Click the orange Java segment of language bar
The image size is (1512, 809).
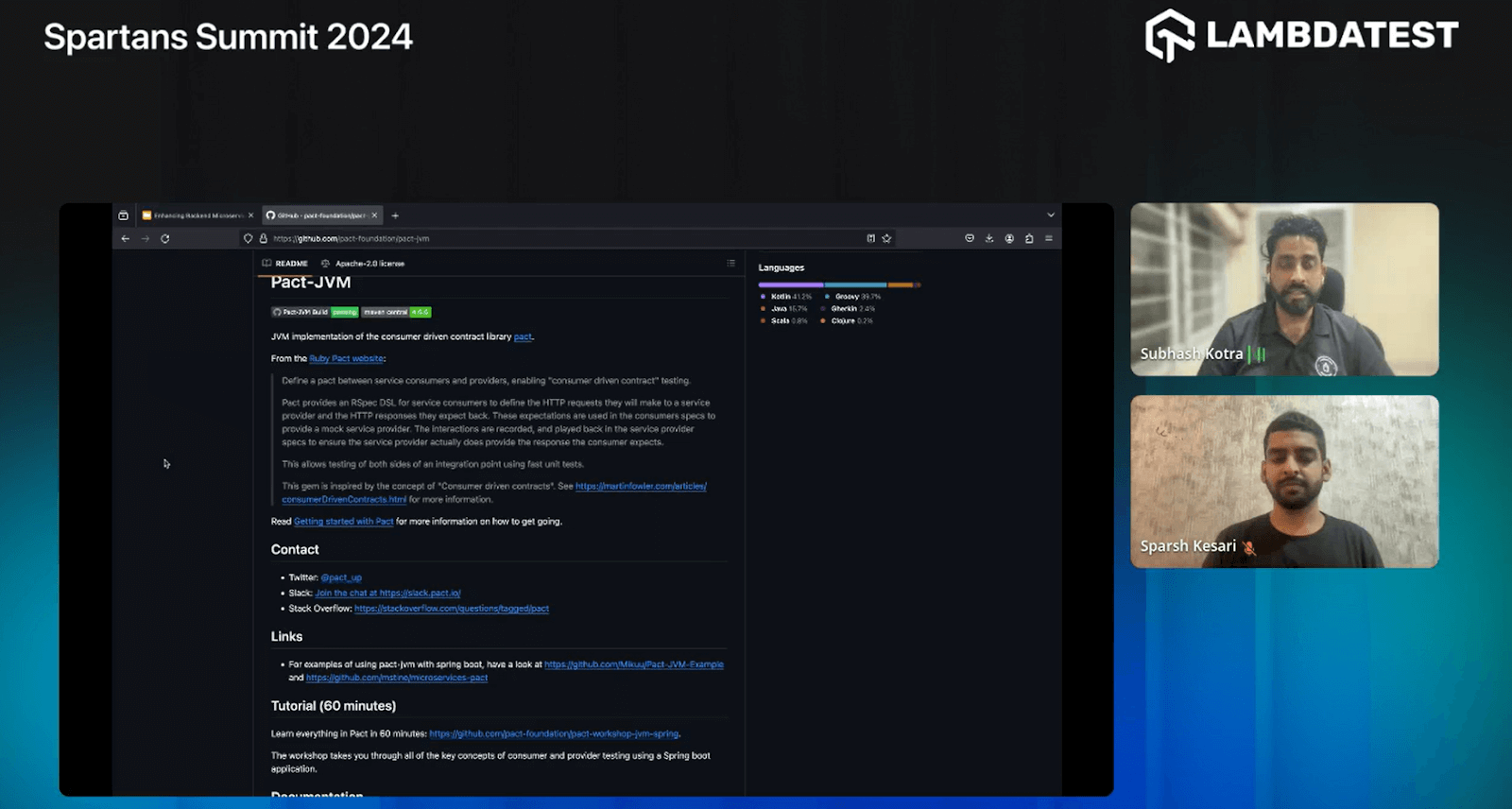pos(901,284)
